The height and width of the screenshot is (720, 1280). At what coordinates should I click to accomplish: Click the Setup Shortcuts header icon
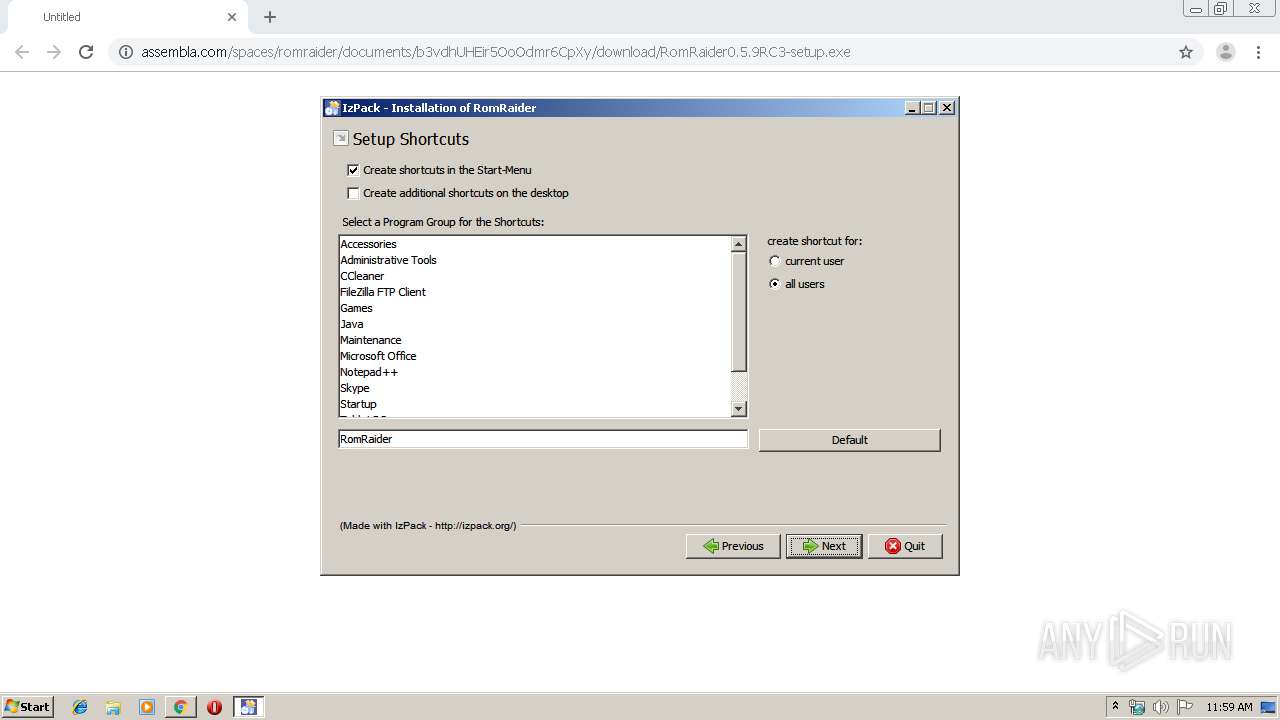pyautogui.click(x=341, y=138)
